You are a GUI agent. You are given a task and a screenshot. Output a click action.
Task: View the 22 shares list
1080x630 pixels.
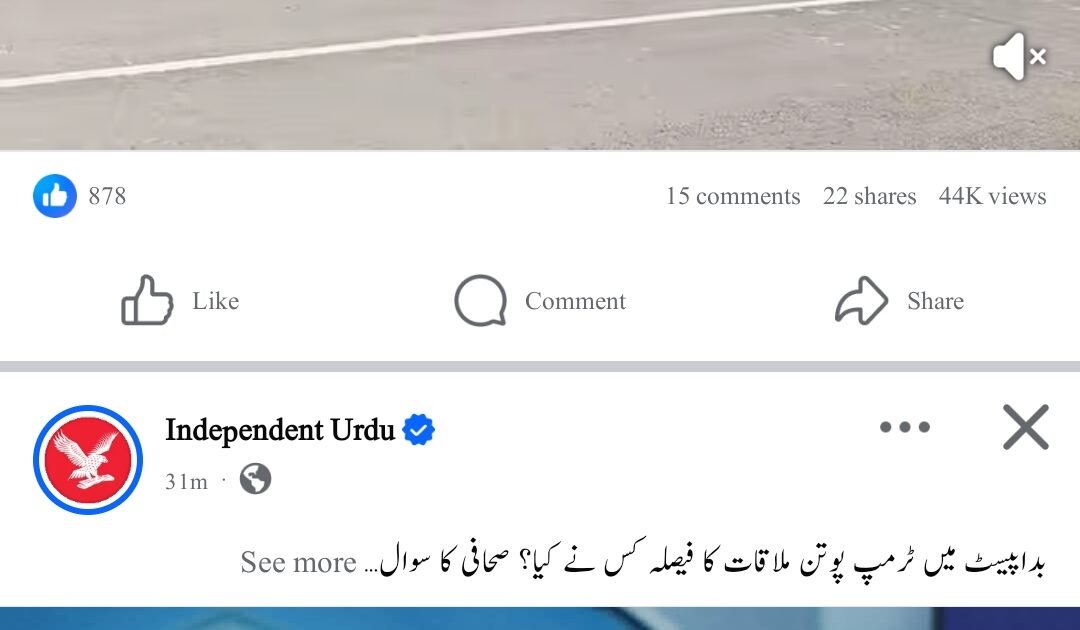tap(869, 196)
